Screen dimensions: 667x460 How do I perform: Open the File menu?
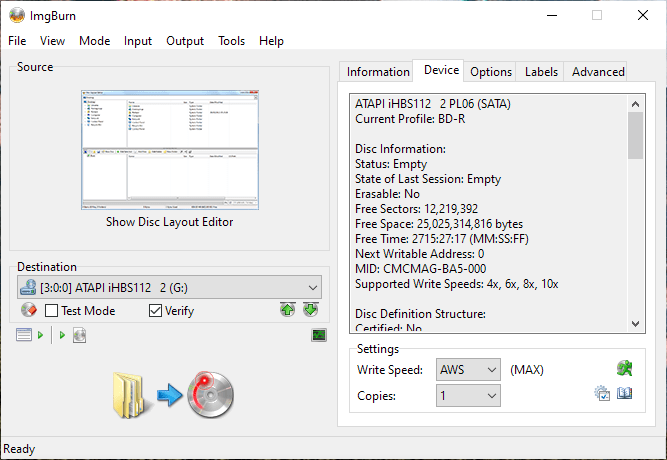click(x=17, y=41)
